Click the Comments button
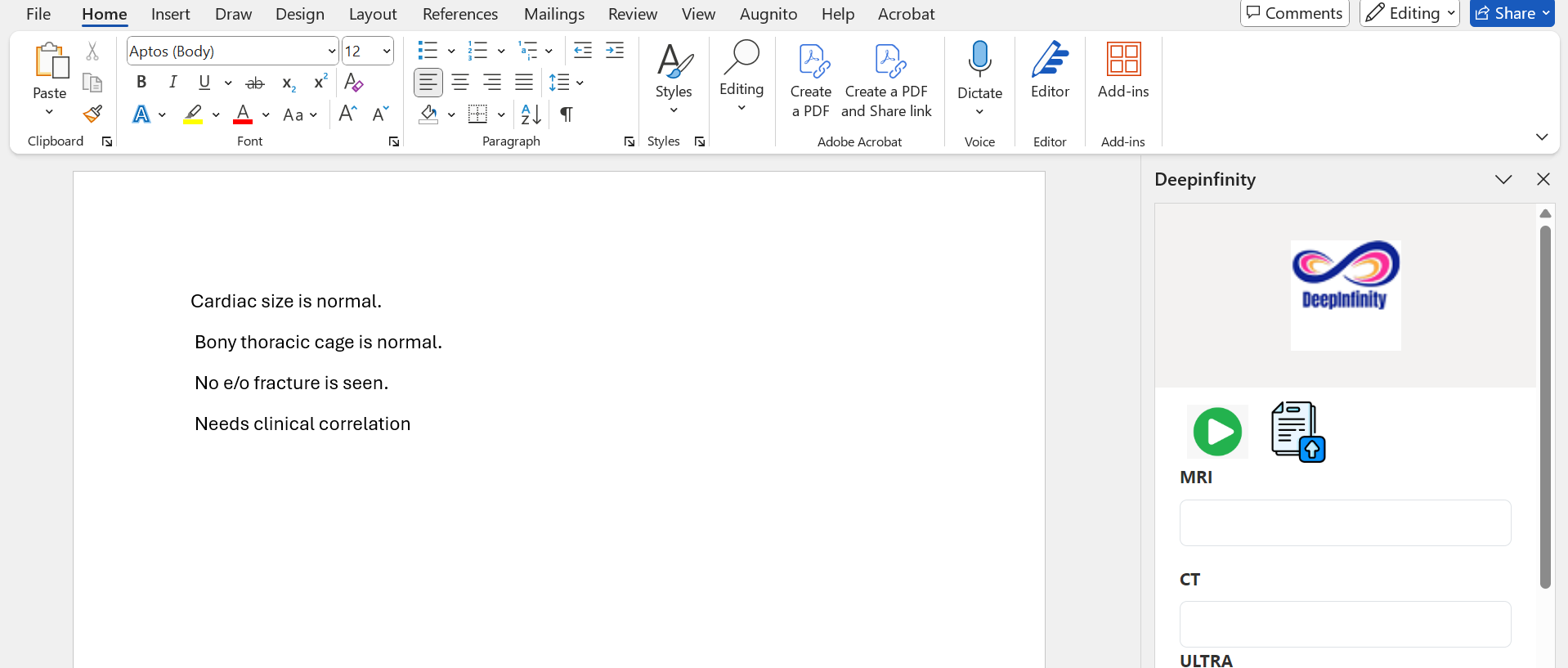Image resolution: width=1568 pixels, height=668 pixels. tap(1294, 13)
